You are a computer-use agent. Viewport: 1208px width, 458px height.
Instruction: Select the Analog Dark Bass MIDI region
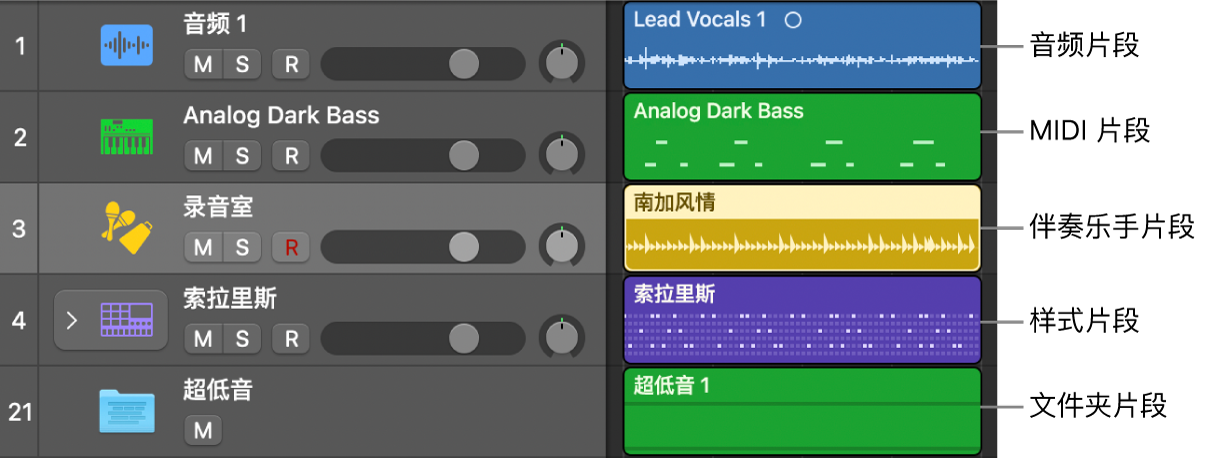[x=802, y=136]
